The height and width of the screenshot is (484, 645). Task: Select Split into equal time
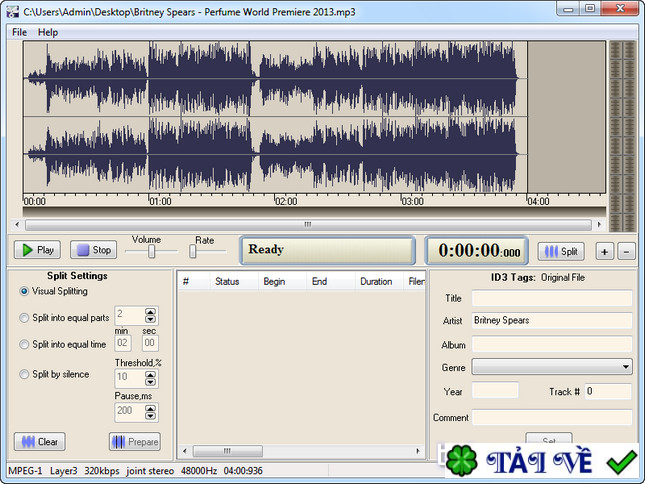pyautogui.click(x=25, y=344)
